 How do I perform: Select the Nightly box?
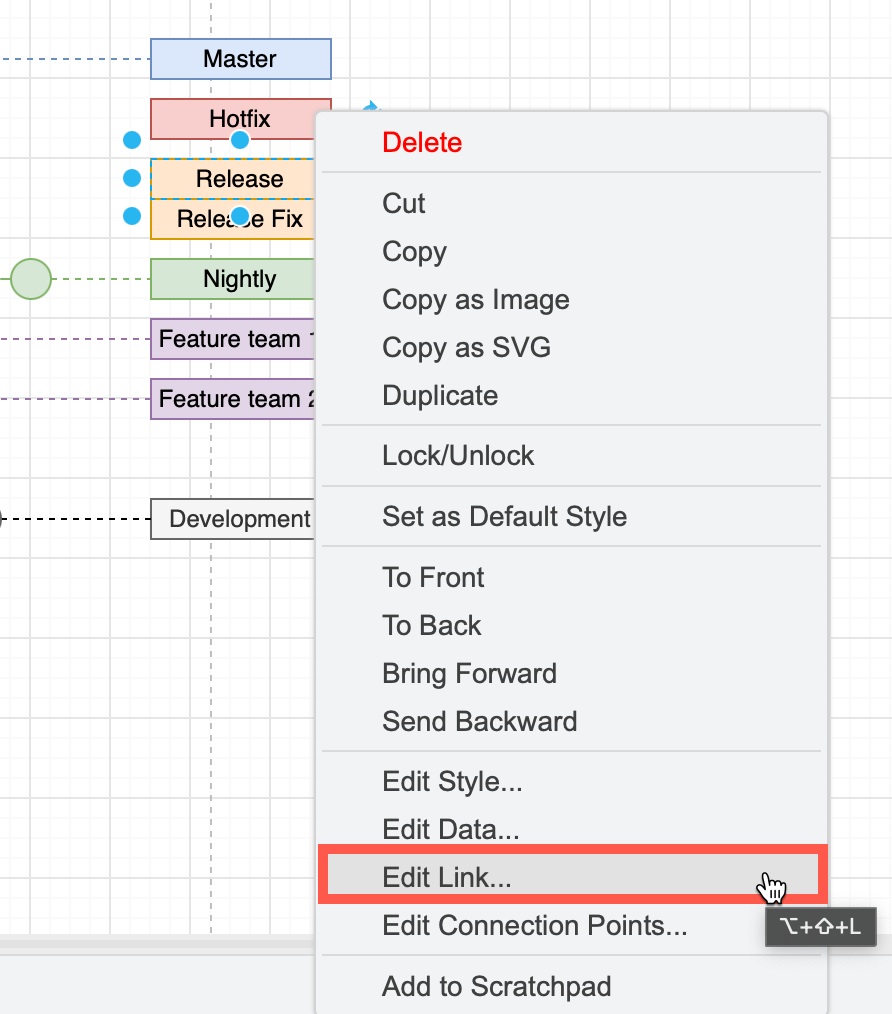point(233,279)
